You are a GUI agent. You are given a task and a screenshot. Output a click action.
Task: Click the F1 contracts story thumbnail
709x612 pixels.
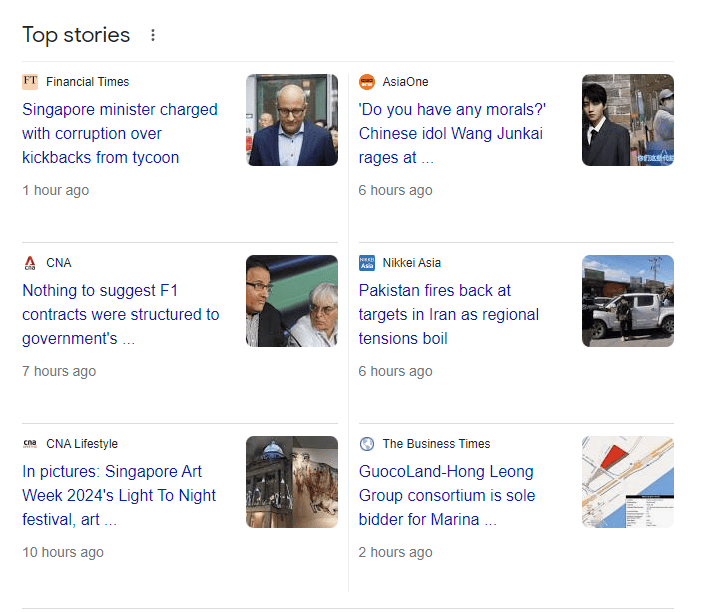point(292,301)
